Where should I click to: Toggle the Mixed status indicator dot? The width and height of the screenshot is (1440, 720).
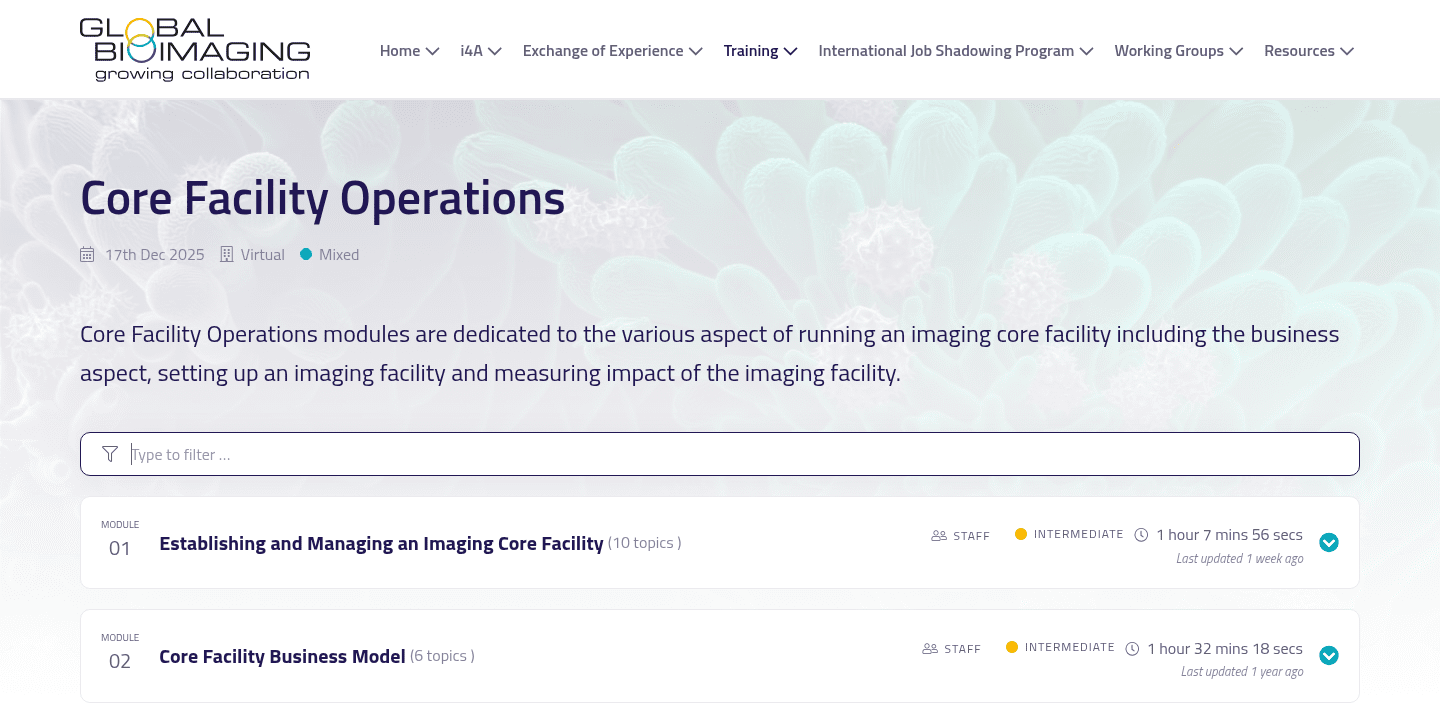(x=306, y=254)
